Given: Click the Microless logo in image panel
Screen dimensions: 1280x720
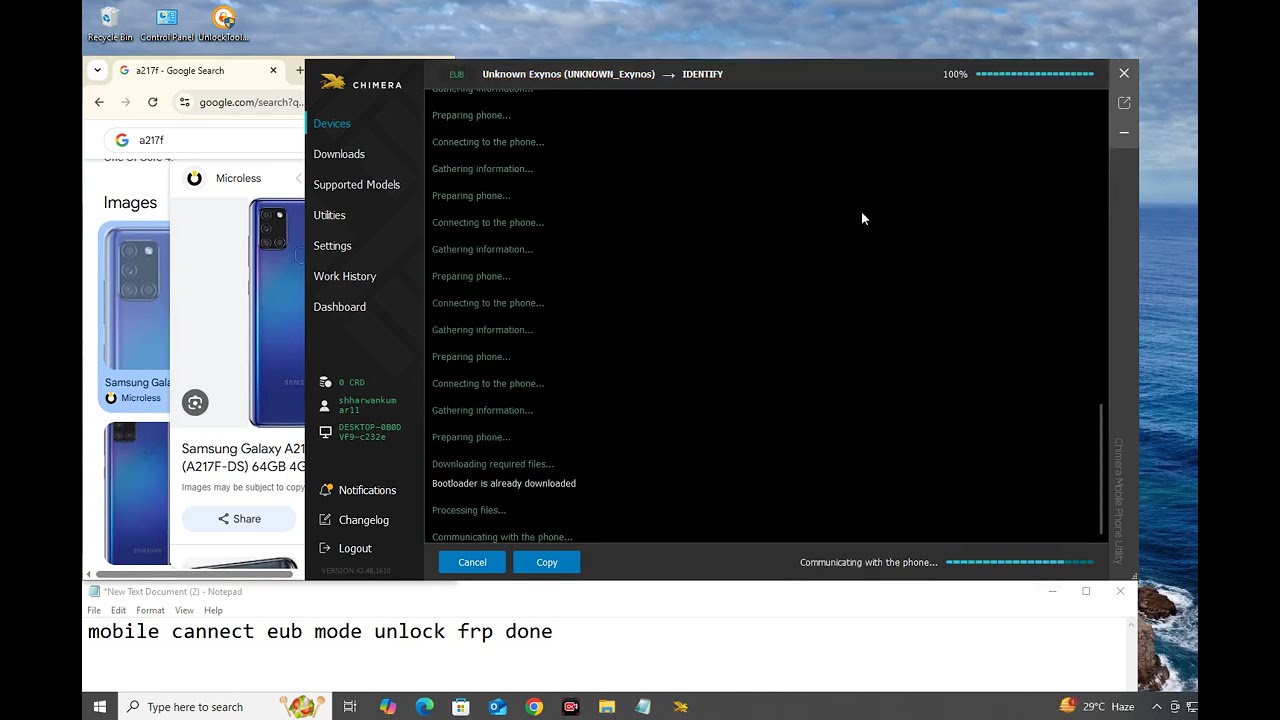Looking at the screenshot, I should 195,178.
